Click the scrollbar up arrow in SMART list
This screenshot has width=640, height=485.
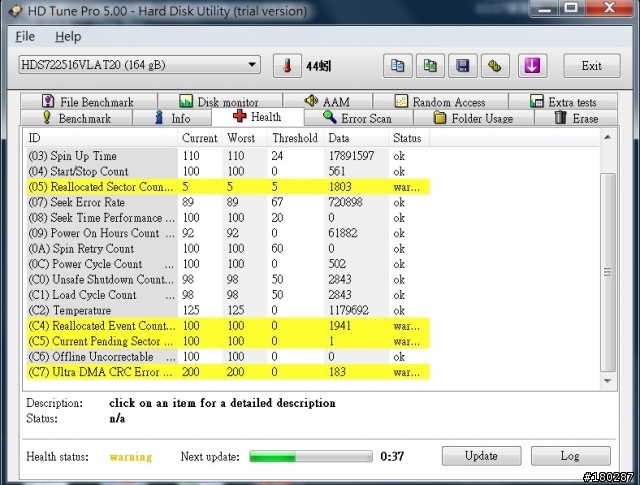tap(608, 137)
